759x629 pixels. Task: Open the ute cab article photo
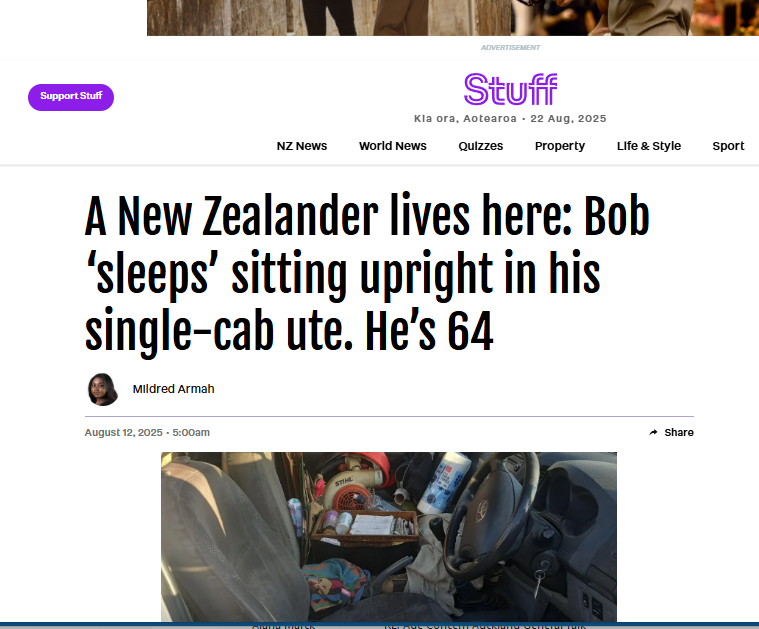[x=389, y=537]
